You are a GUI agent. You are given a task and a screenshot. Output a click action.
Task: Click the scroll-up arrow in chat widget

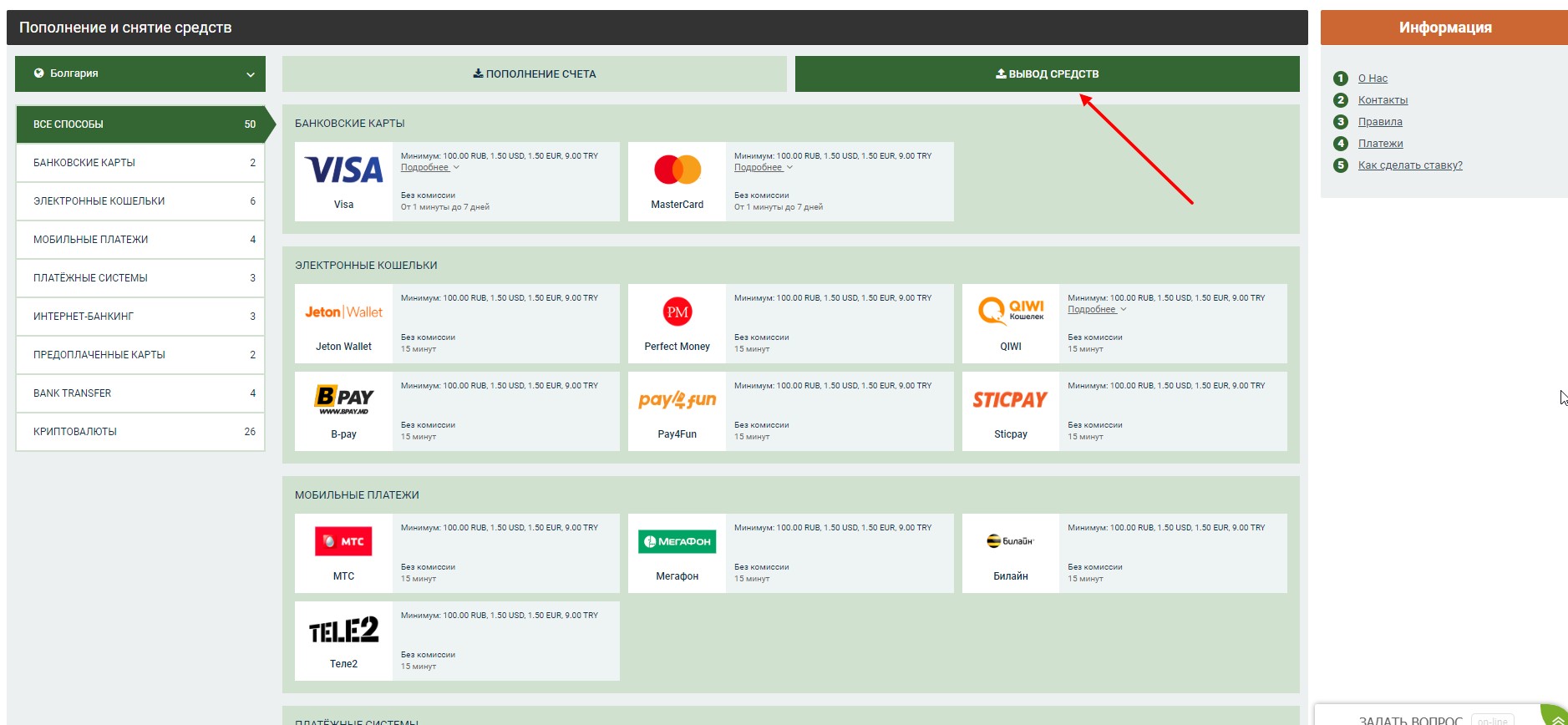click(x=1557, y=720)
